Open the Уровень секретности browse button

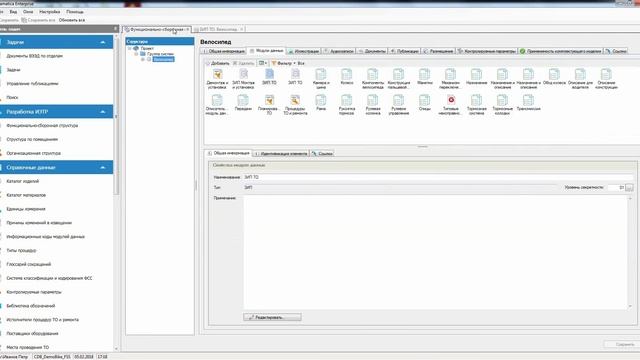coord(629,188)
